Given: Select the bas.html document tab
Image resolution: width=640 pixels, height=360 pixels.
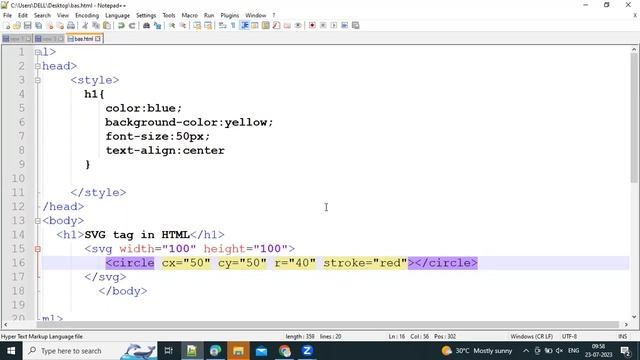Looking at the screenshot, I should 84,39.
